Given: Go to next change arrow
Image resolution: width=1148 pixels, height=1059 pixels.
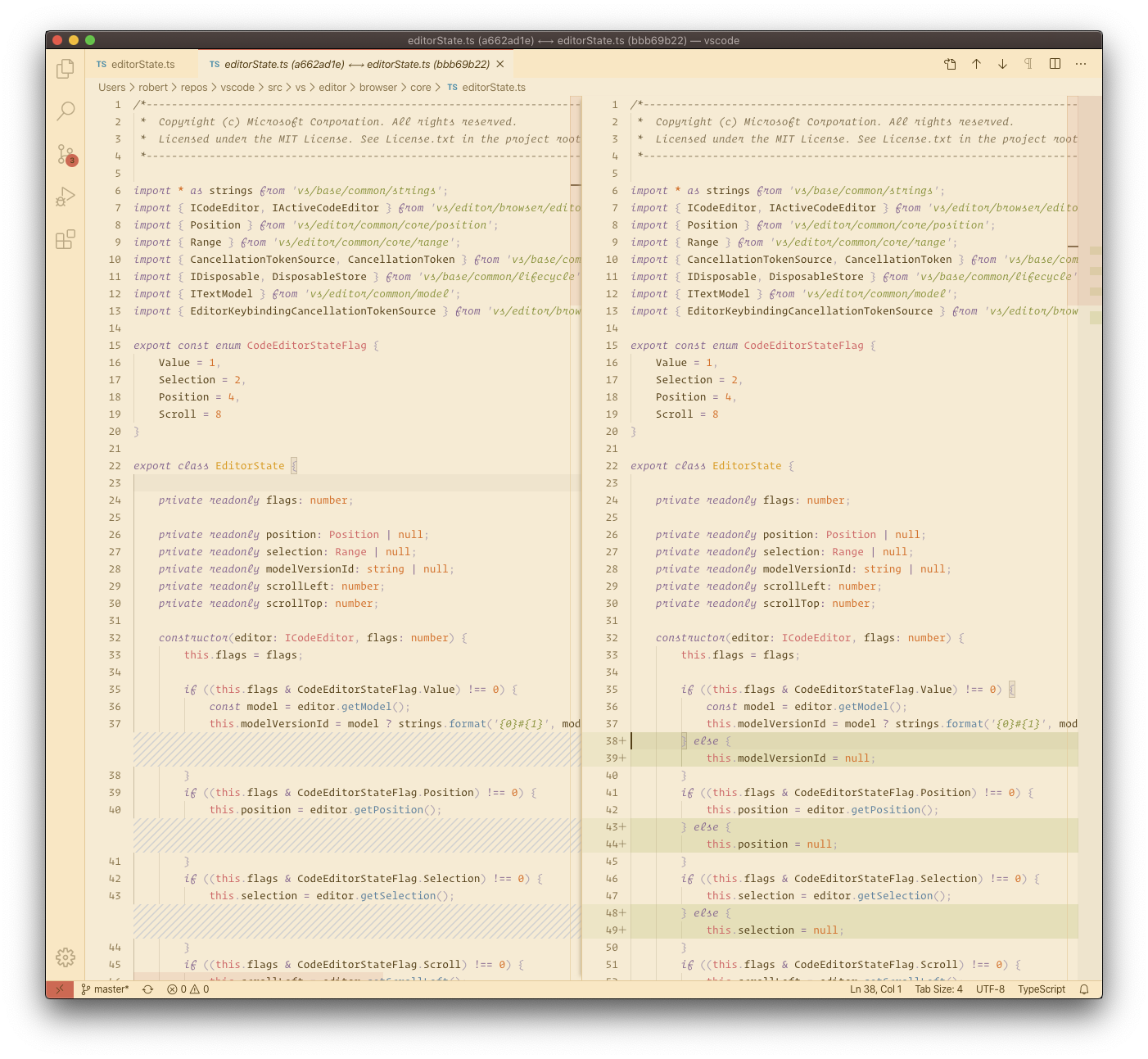Looking at the screenshot, I should 1002,64.
